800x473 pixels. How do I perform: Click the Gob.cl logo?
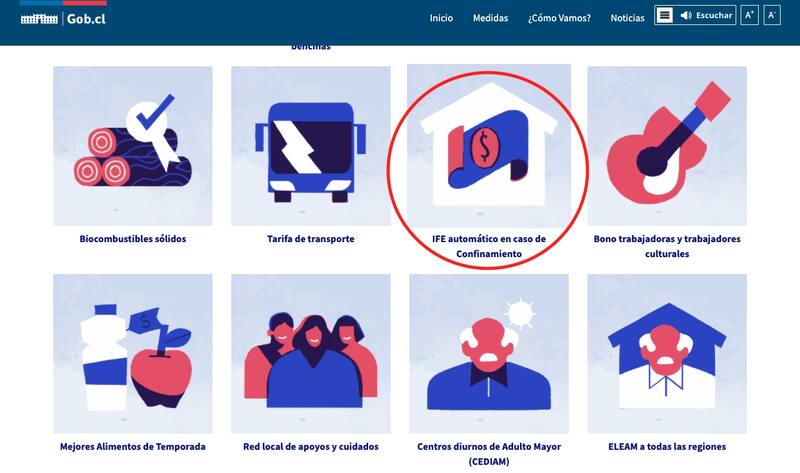click(63, 19)
